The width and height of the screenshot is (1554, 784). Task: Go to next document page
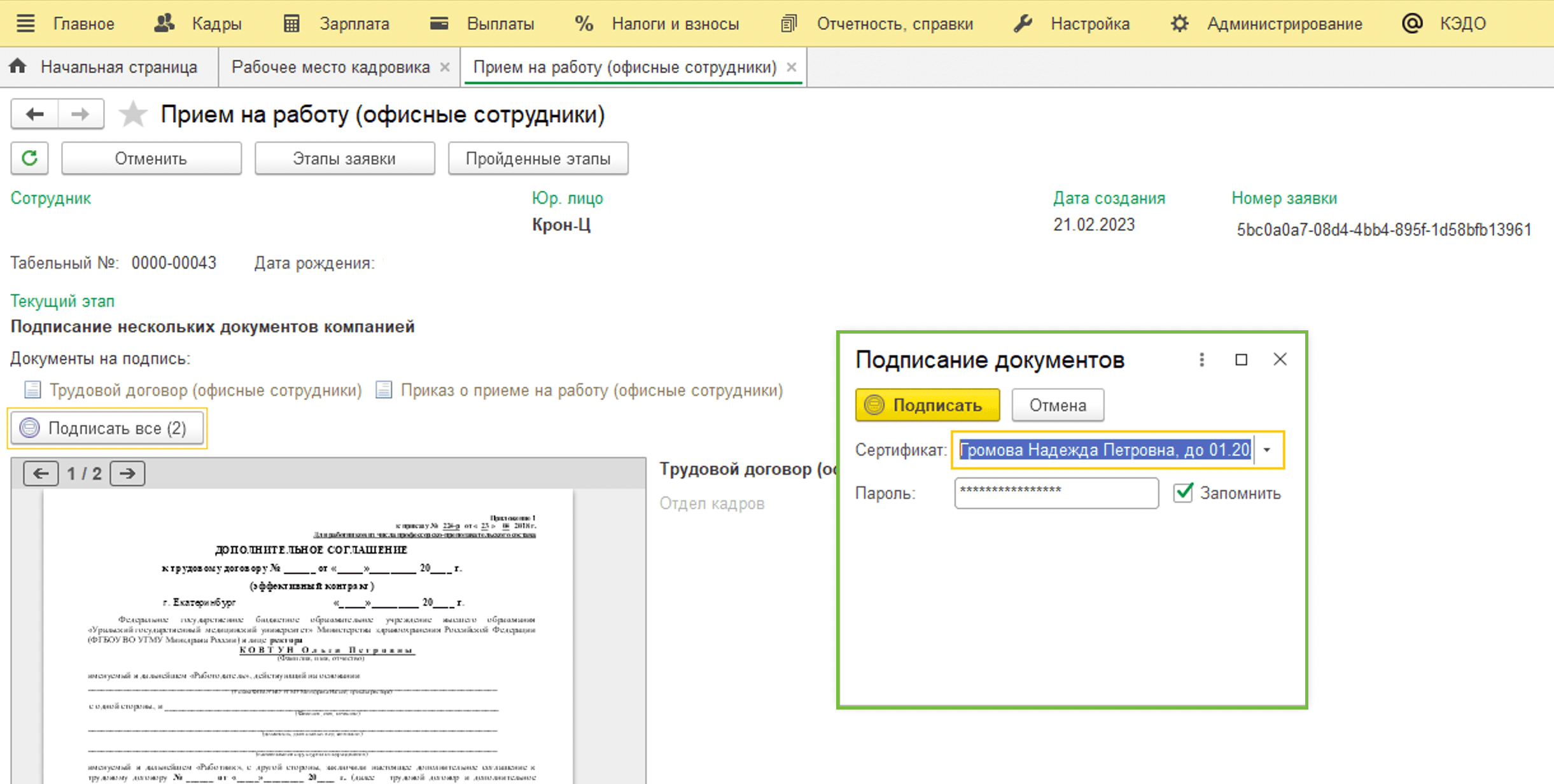click(x=127, y=473)
